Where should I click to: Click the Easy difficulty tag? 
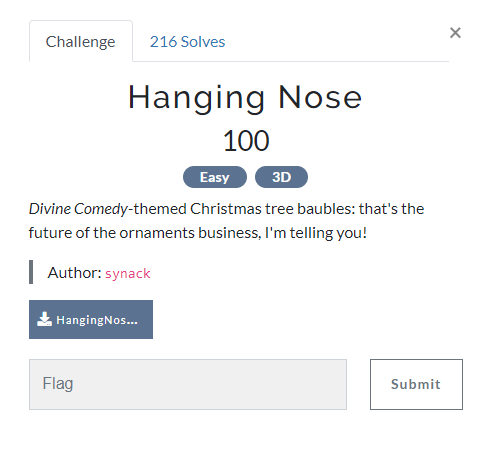[215, 177]
